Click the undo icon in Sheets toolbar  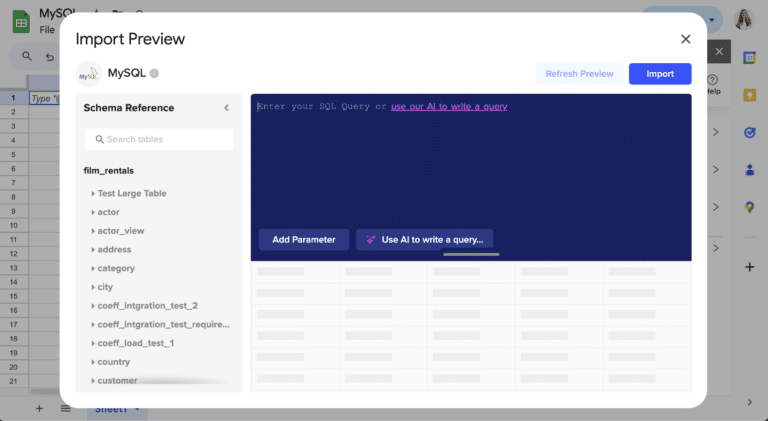coord(50,57)
